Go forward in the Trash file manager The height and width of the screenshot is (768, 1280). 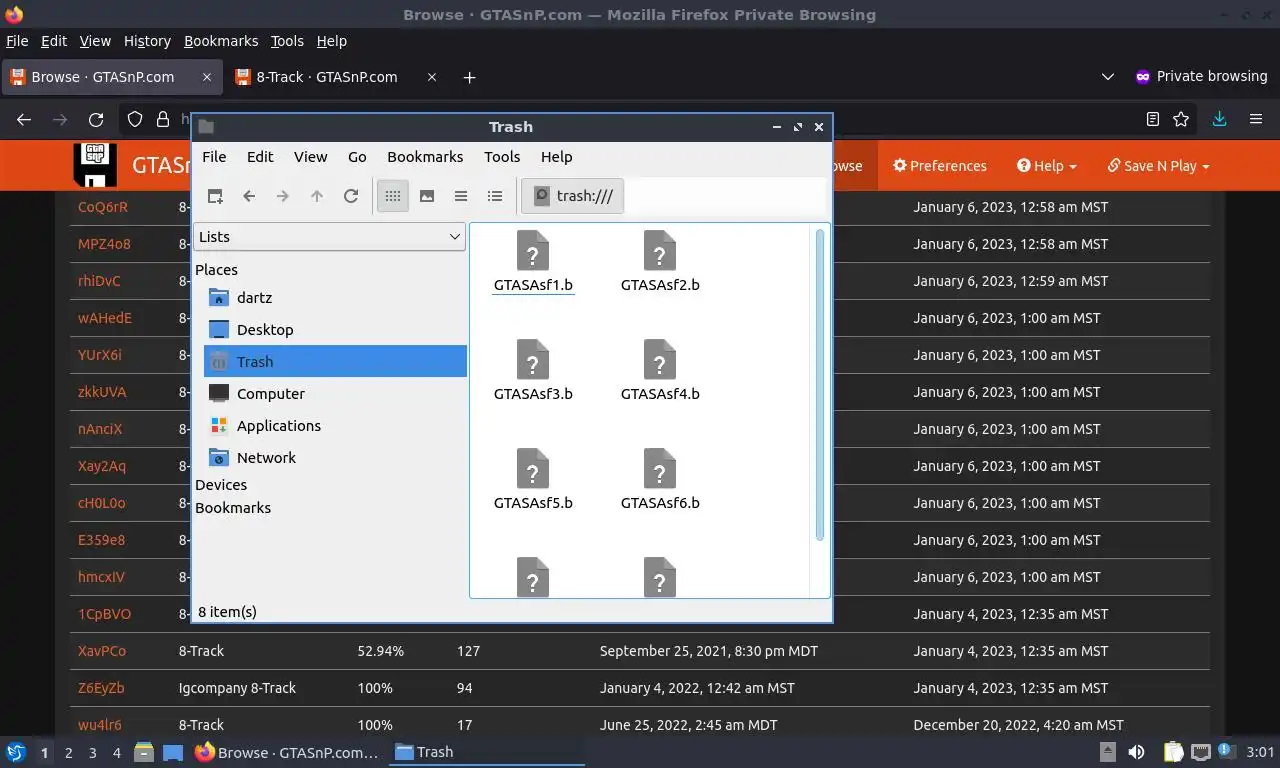283,196
